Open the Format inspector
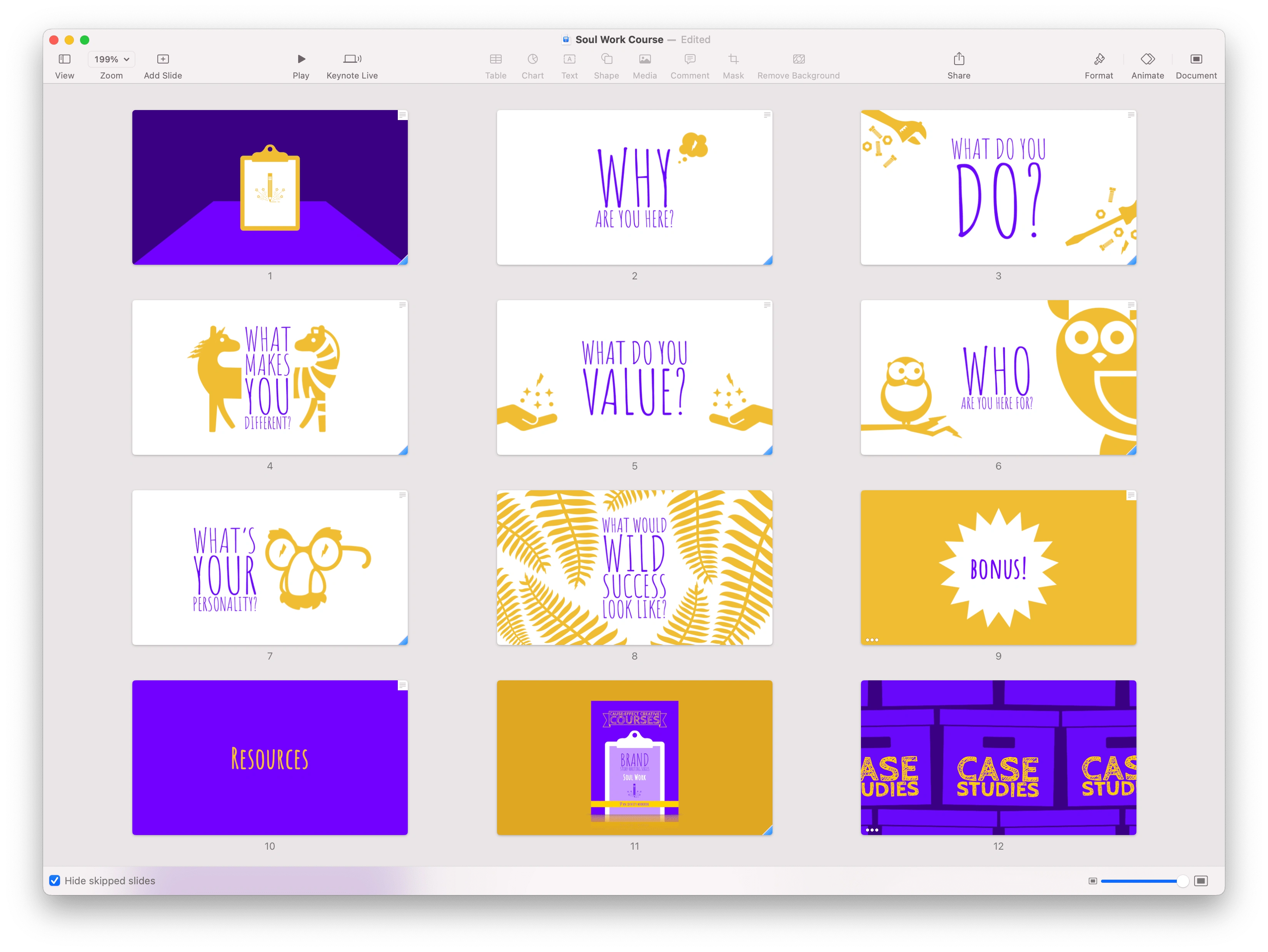This screenshot has height=952, width=1268. pyautogui.click(x=1098, y=59)
